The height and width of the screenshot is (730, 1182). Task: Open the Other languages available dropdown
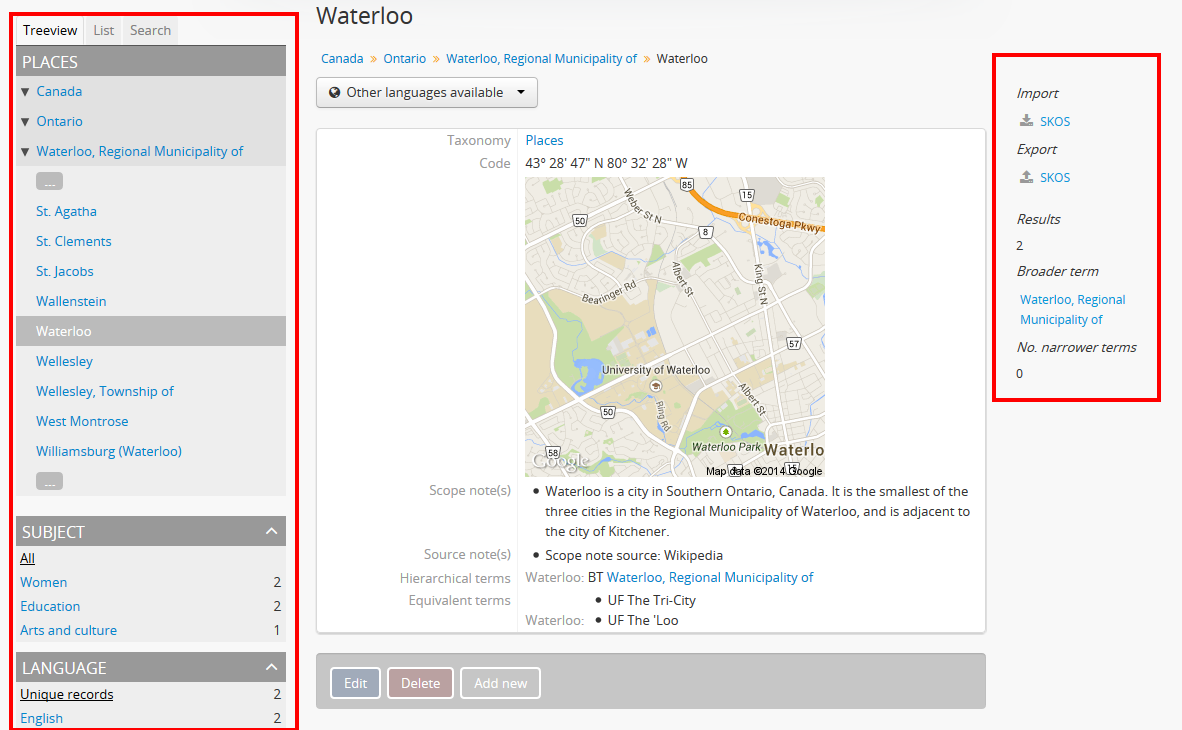point(427,93)
